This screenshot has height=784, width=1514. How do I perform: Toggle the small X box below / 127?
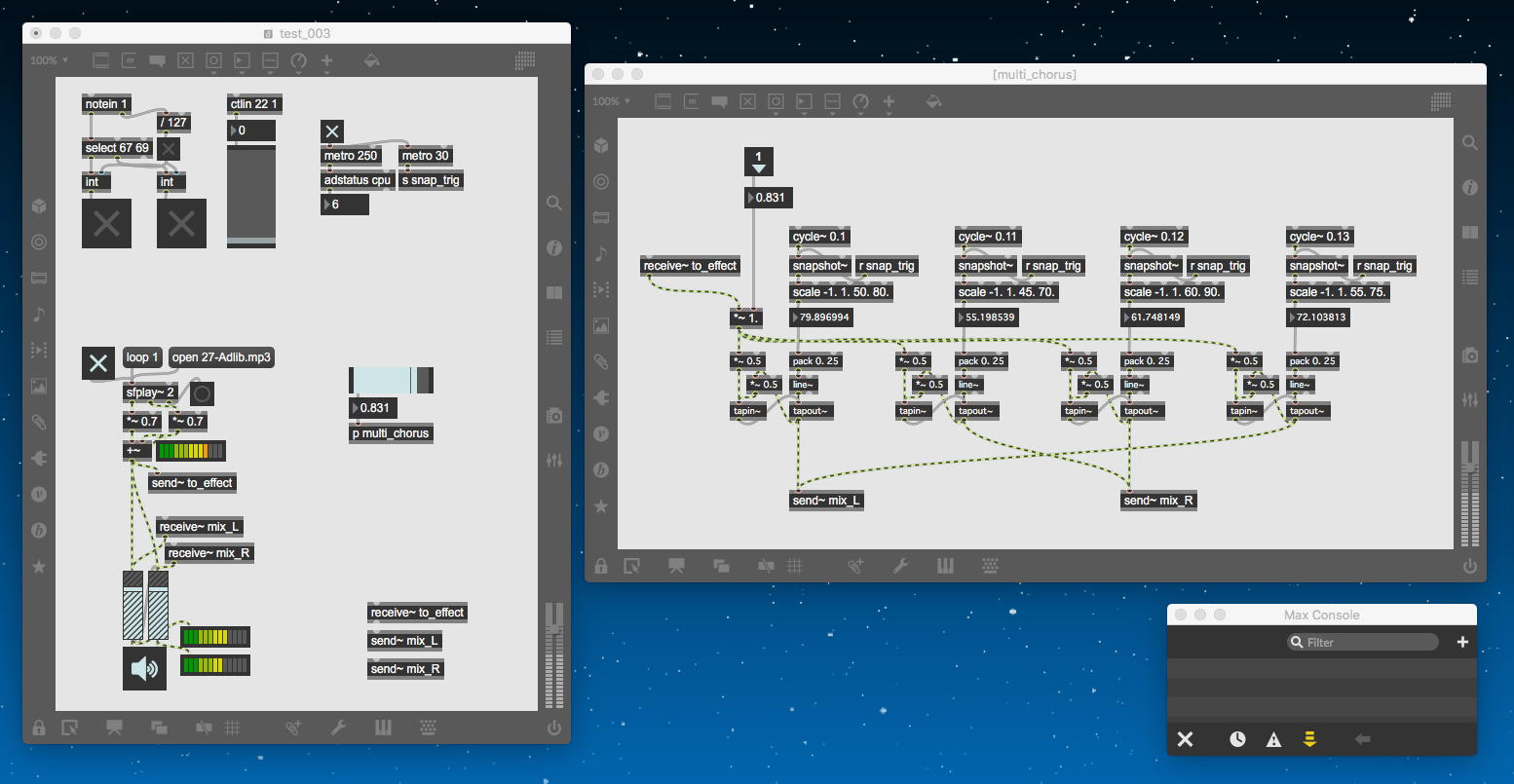(169, 148)
